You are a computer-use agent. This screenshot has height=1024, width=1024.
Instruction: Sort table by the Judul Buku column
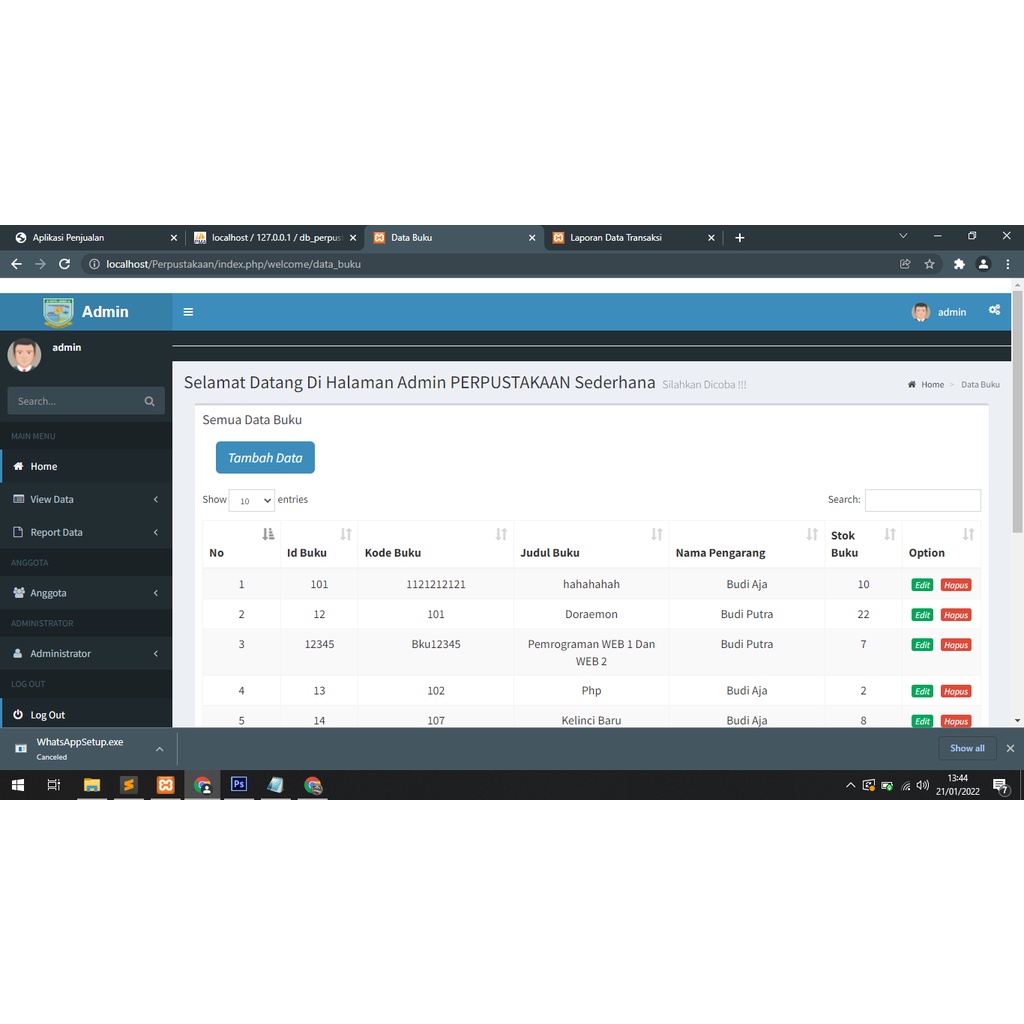click(591, 544)
